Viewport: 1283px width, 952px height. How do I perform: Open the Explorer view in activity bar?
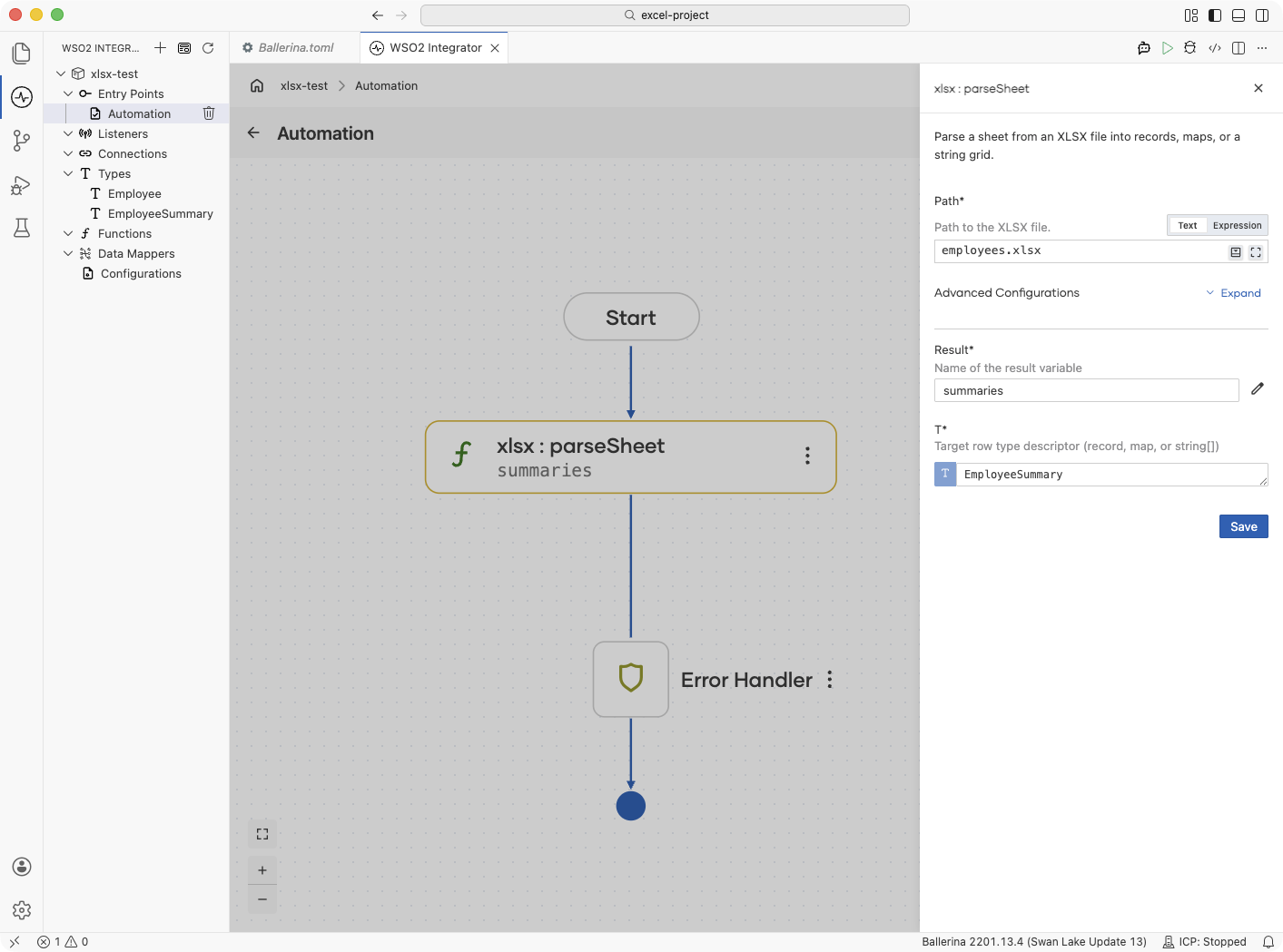coord(22,54)
